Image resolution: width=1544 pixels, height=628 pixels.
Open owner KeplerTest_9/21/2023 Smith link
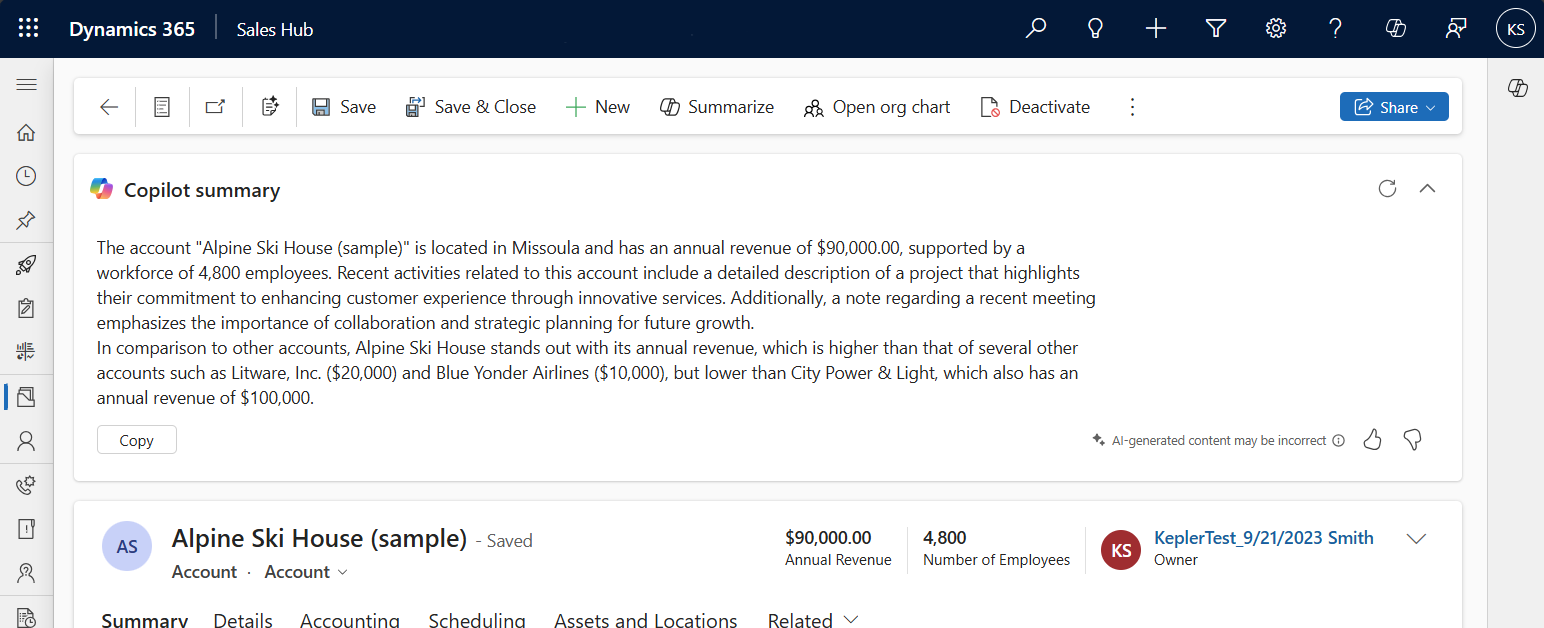pos(1264,538)
